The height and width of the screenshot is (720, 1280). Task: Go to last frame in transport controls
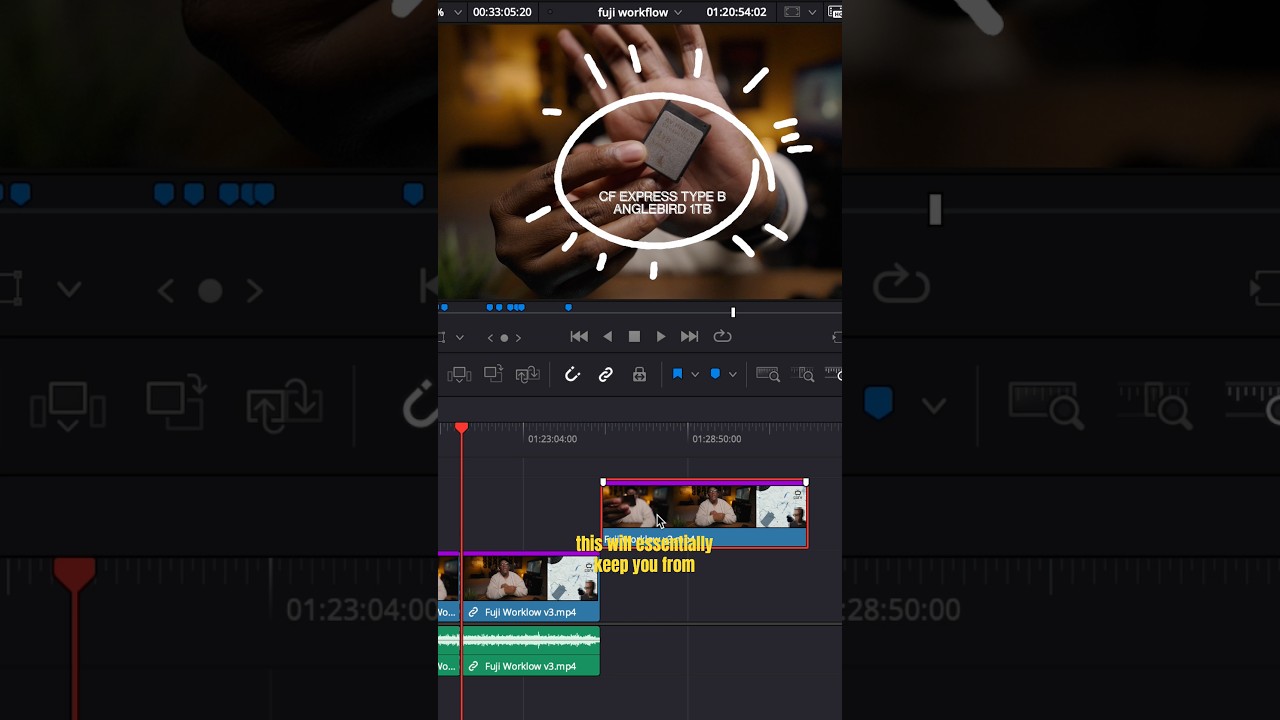coord(689,337)
